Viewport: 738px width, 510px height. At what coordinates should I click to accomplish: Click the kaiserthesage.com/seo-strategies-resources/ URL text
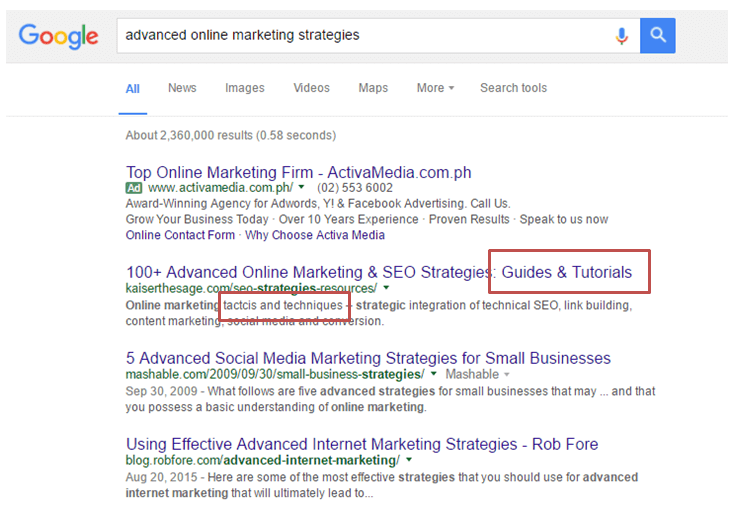click(251, 288)
